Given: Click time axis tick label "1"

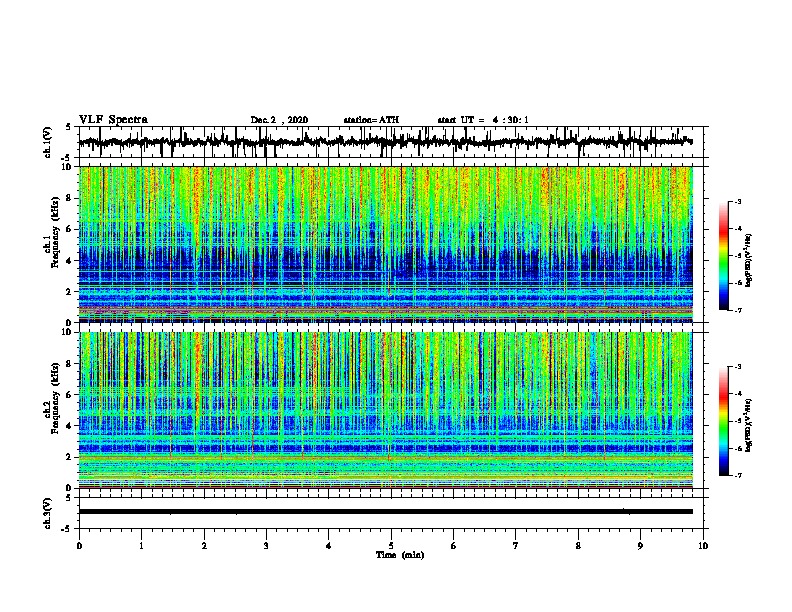Looking at the screenshot, I should 141,546.
